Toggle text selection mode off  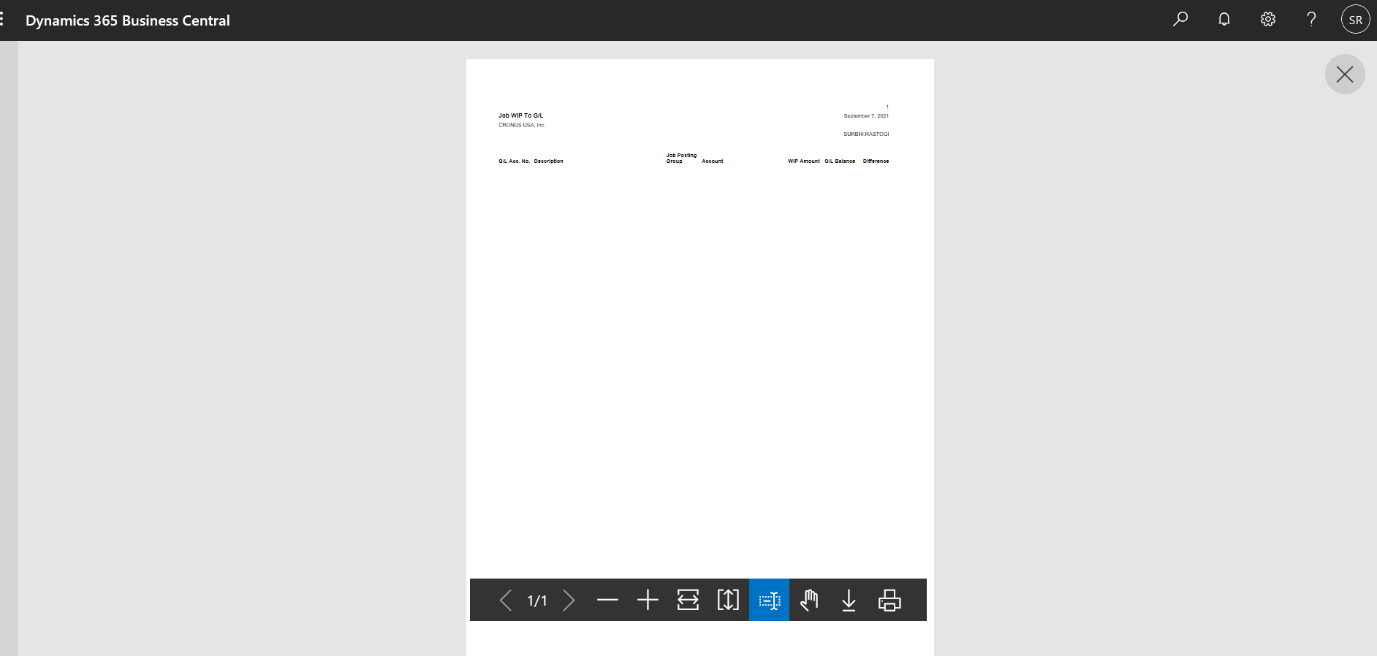(x=768, y=600)
